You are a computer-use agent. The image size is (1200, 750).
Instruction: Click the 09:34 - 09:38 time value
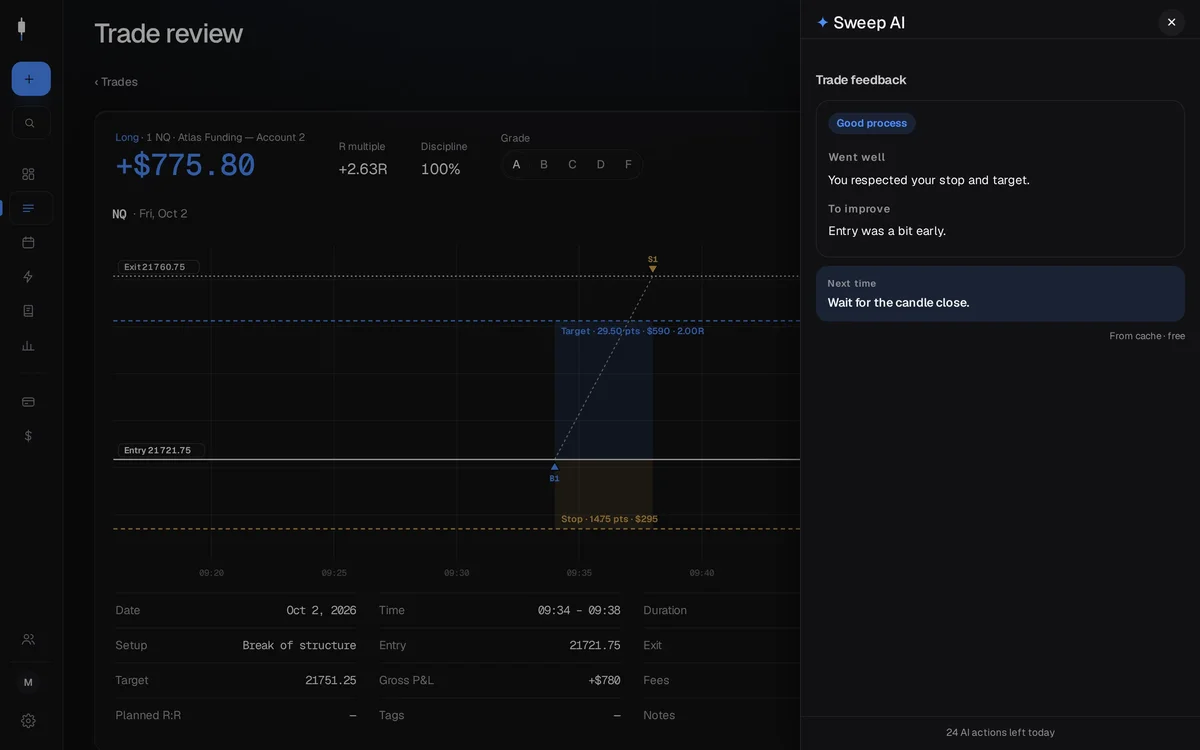(x=579, y=610)
